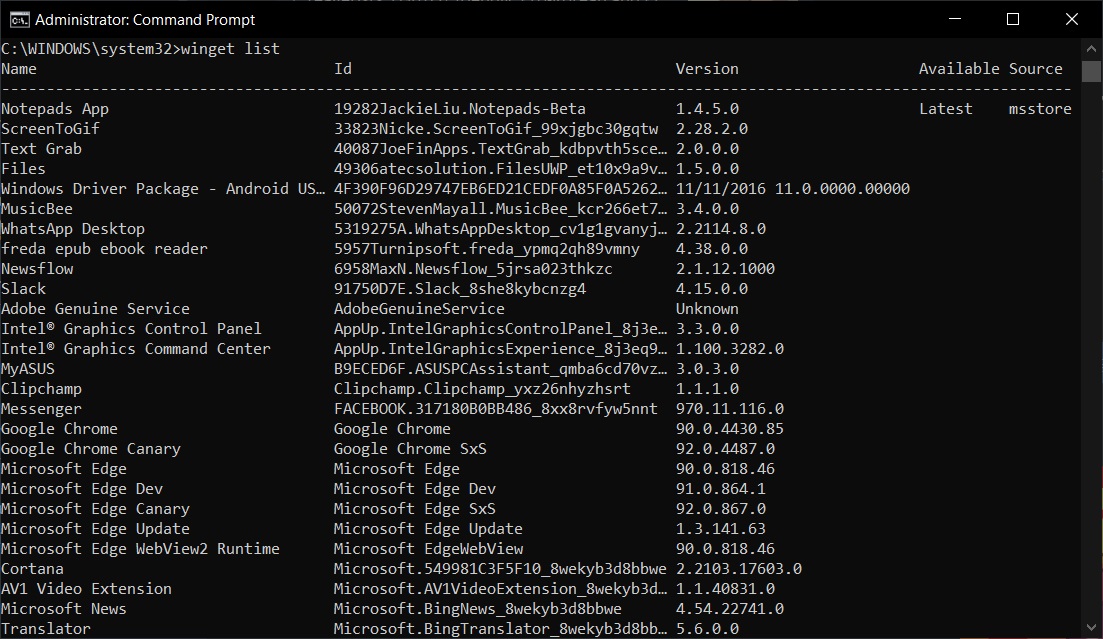The image size is (1103, 639).
Task: Click the 'Version' column header
Action: pos(707,69)
